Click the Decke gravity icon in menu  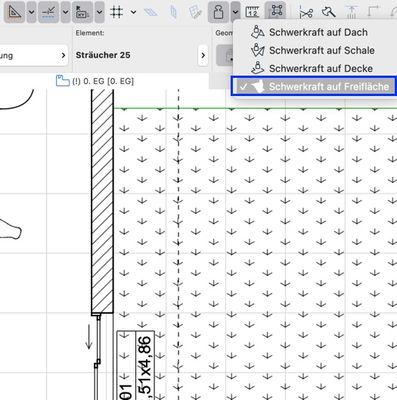(257, 68)
